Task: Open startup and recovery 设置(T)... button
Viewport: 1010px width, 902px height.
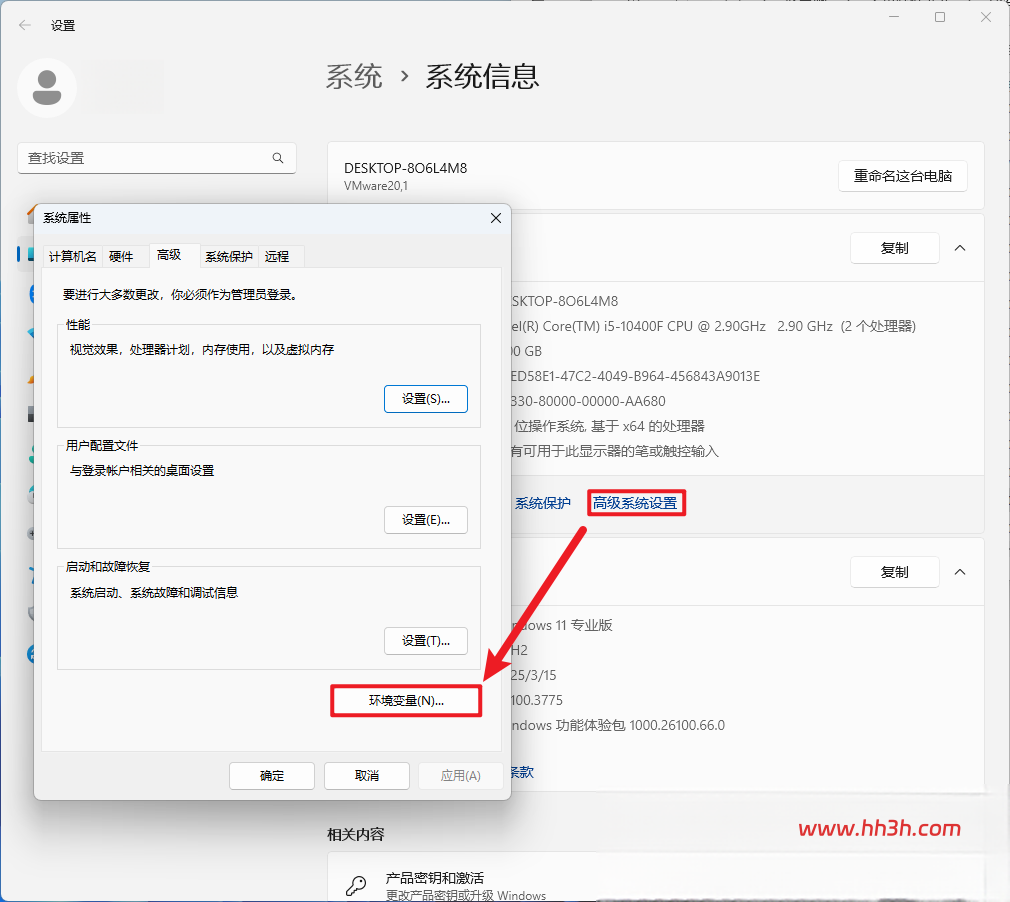Action: (426, 641)
